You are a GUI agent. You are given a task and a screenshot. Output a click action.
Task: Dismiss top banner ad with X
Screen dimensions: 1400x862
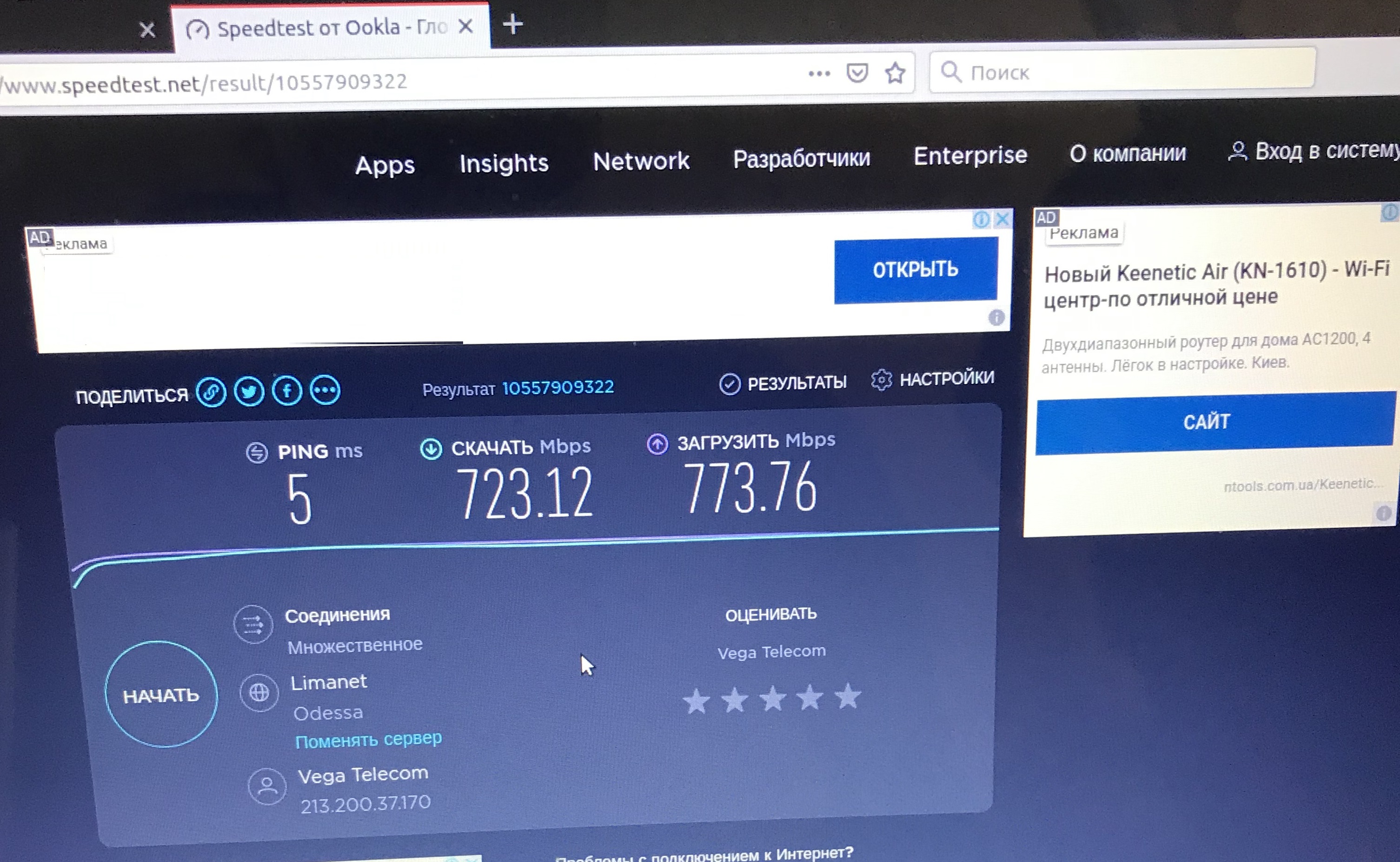(x=1002, y=219)
